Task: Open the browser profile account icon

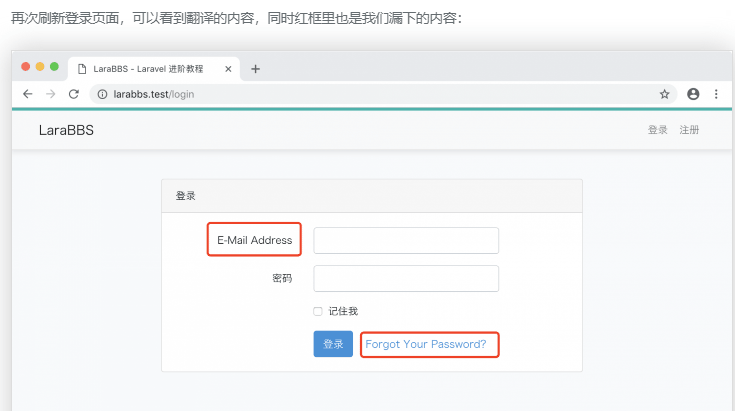Action: click(693, 94)
